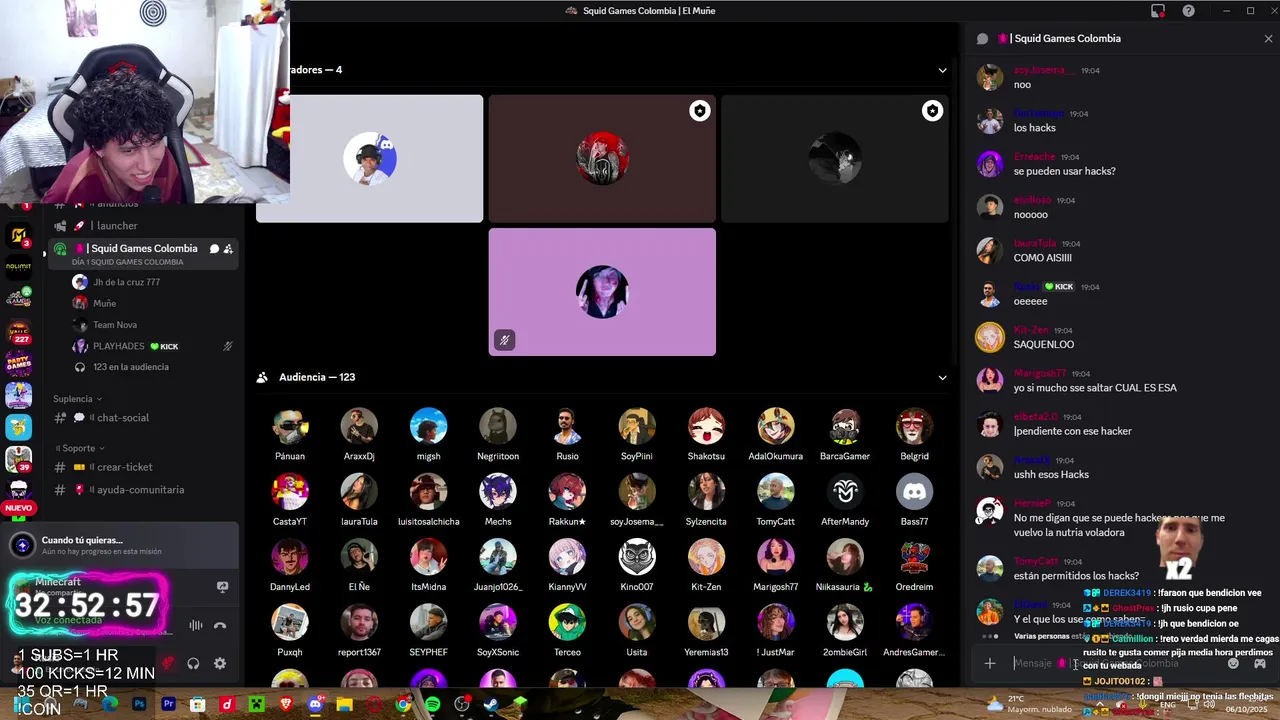The image size is (1280, 720).
Task: Click the red-avatar speaker tile
Action: pyautogui.click(x=602, y=158)
